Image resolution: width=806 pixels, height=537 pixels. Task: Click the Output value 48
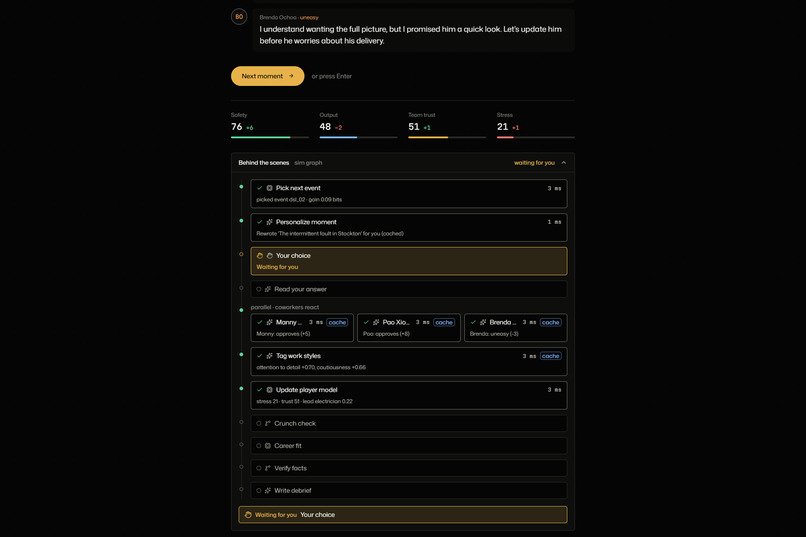(325, 126)
